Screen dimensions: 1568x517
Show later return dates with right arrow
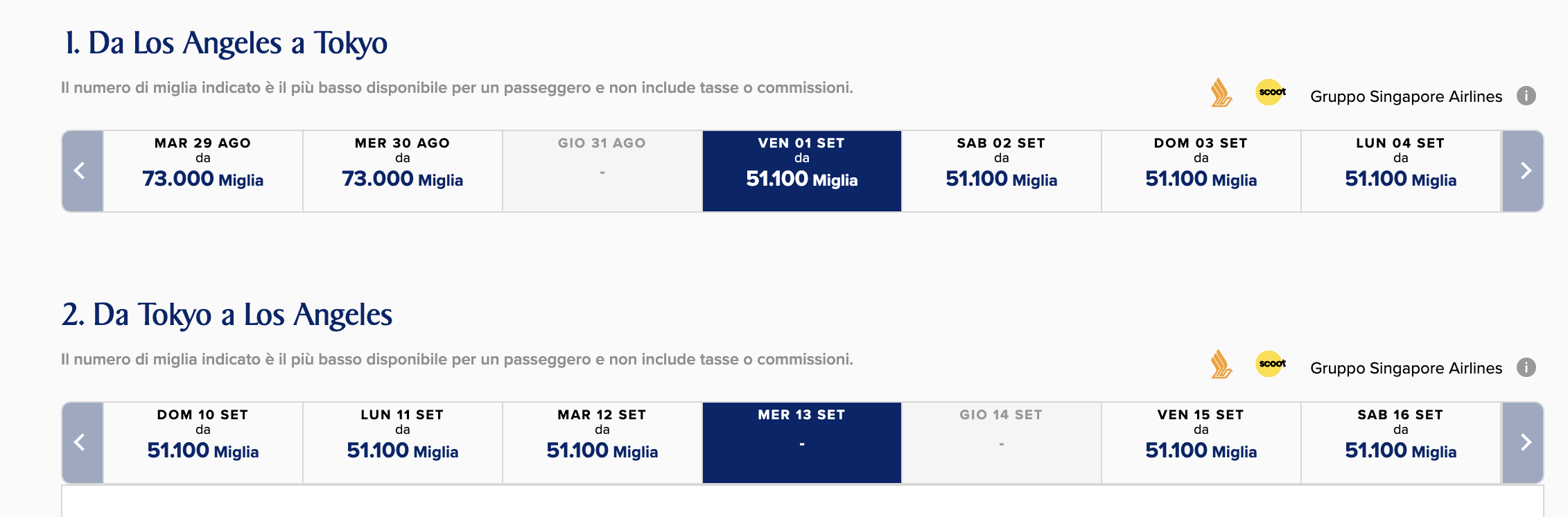(x=1523, y=442)
